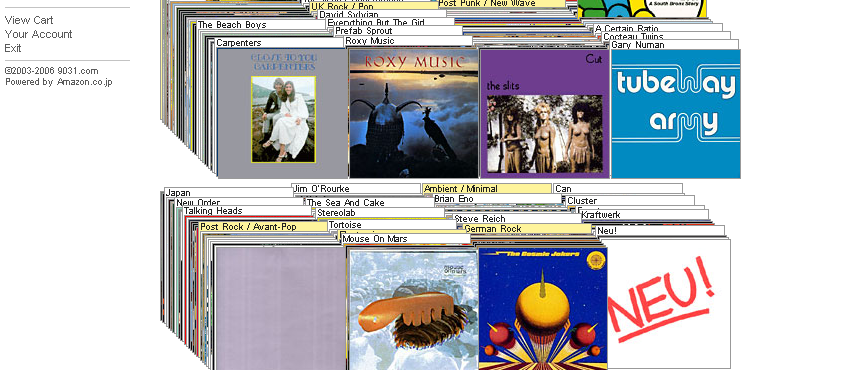Open the Mouse On Mars album cover
The image size is (849, 370).
412,309
